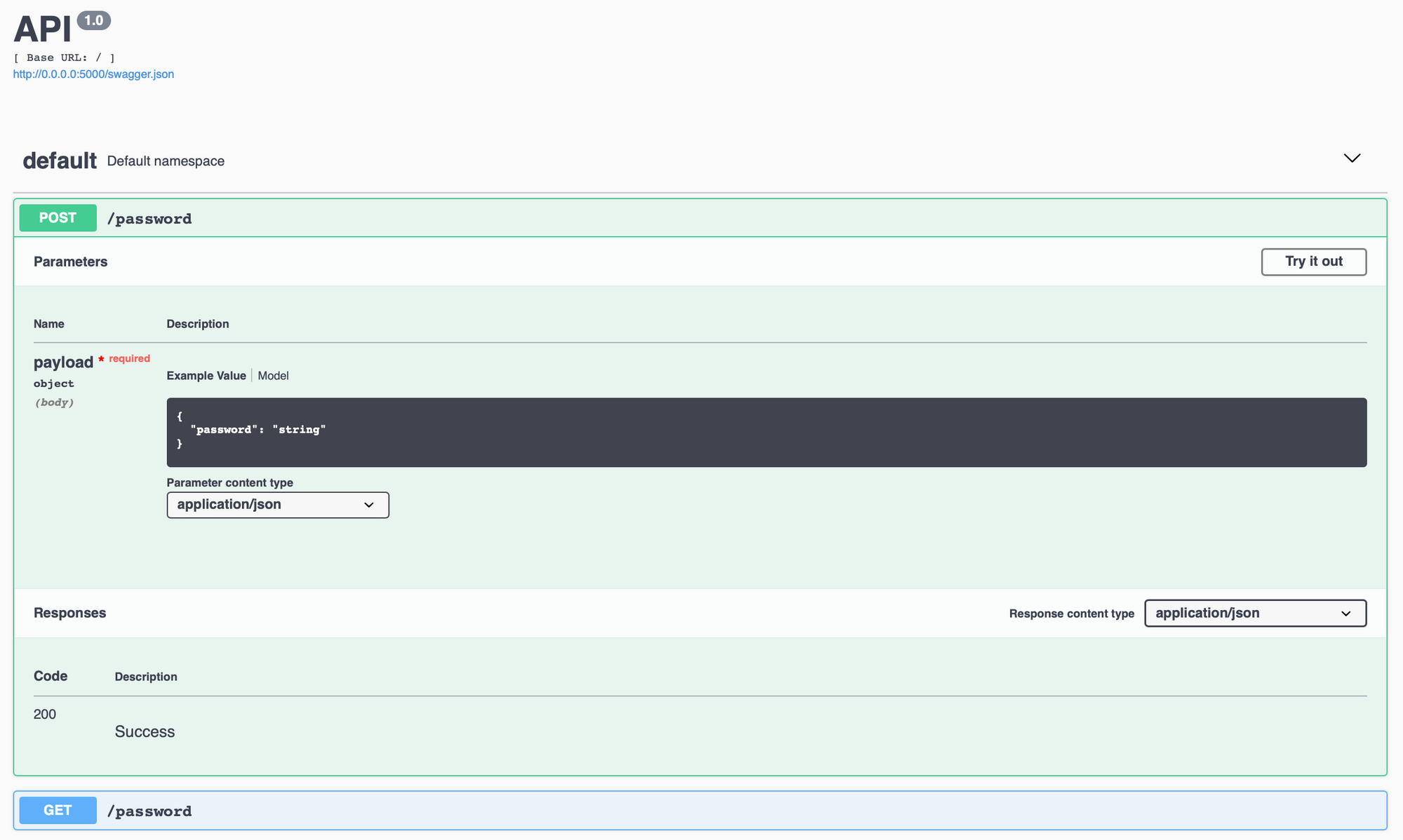This screenshot has height=840, width=1403.
Task: Click the Responses section header
Action: click(70, 613)
